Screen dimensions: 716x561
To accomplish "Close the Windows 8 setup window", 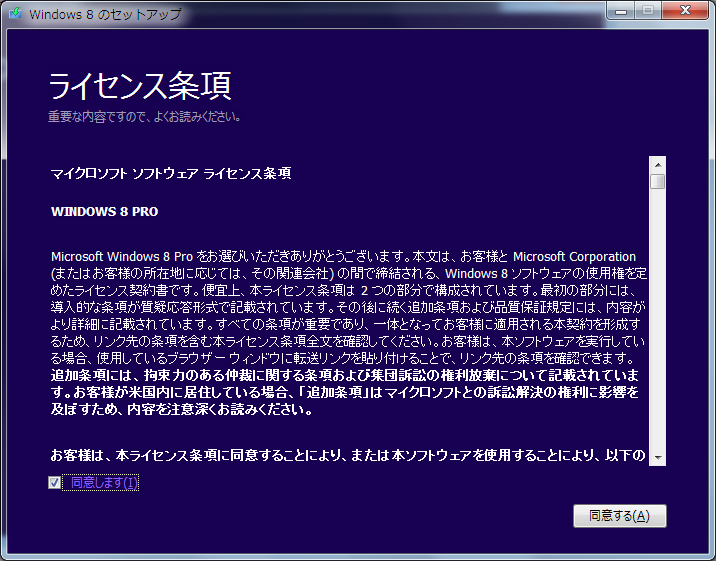I will [685, 10].
